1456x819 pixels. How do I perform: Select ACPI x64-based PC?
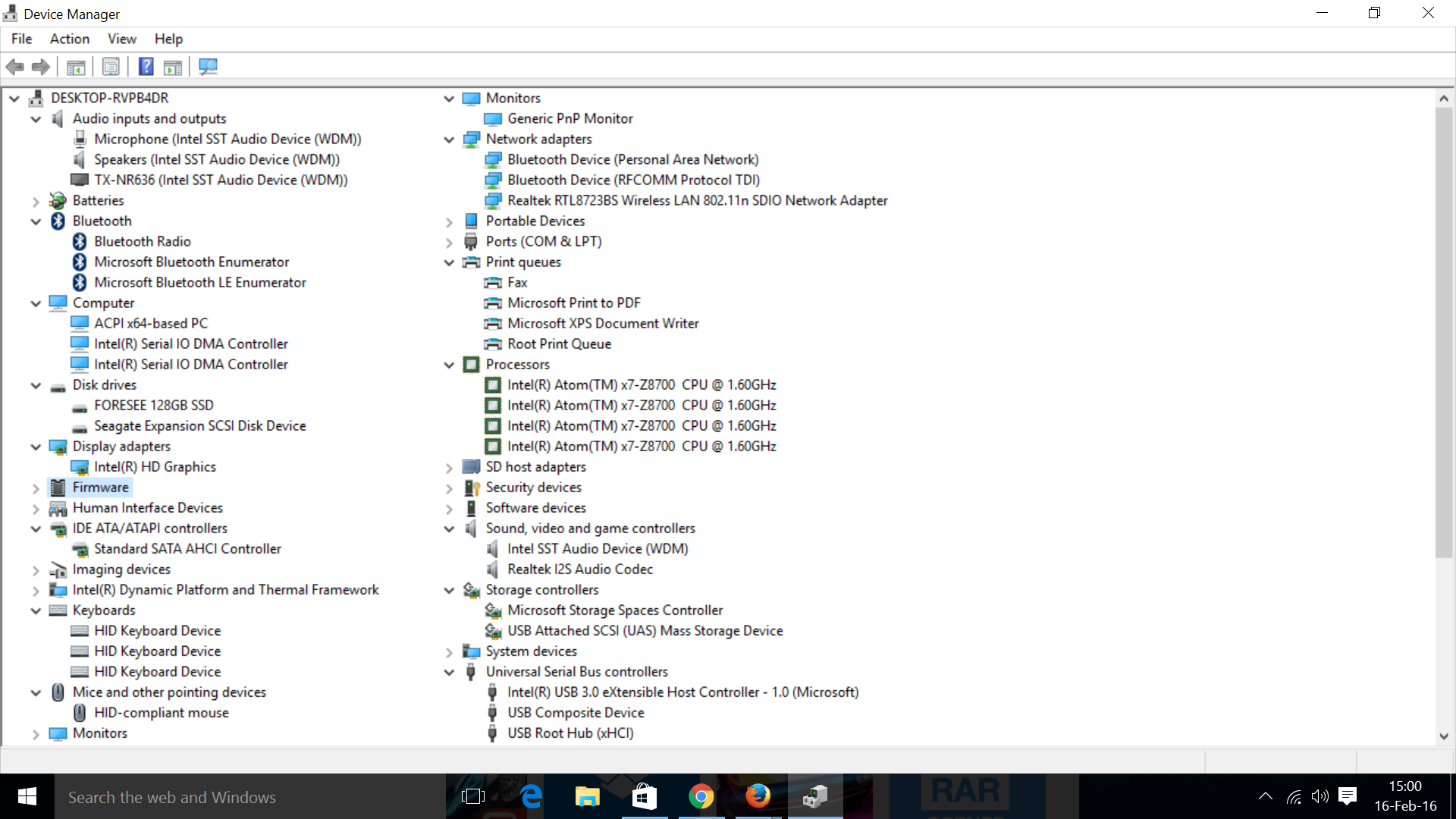coord(151,323)
